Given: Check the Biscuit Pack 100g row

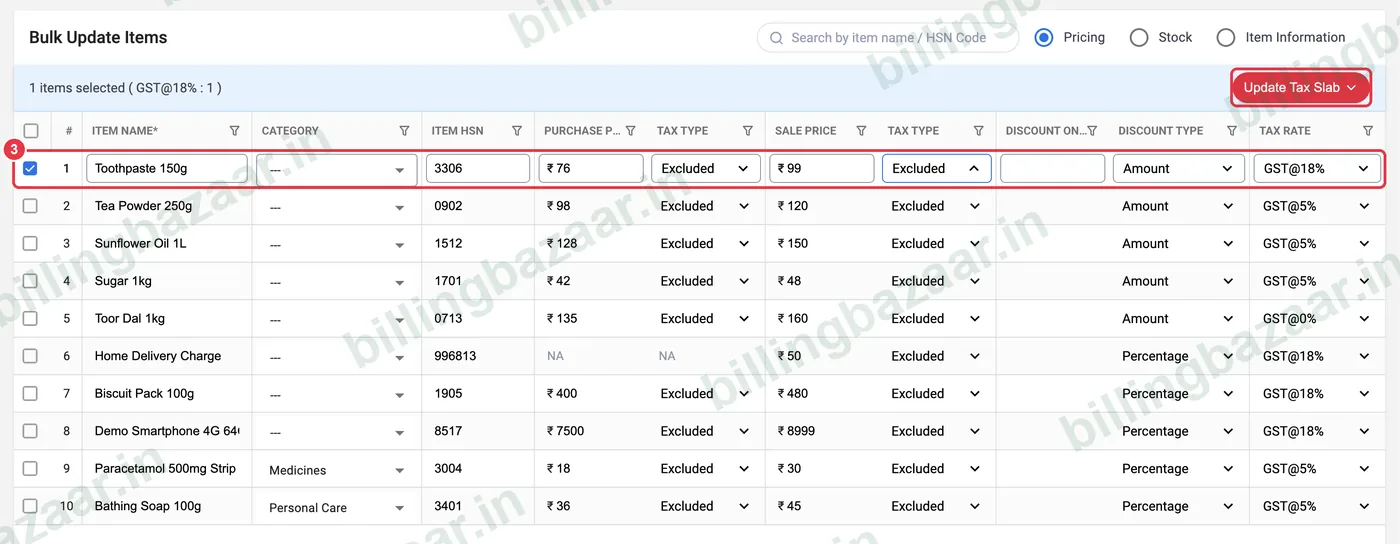Looking at the screenshot, I should [30, 393].
